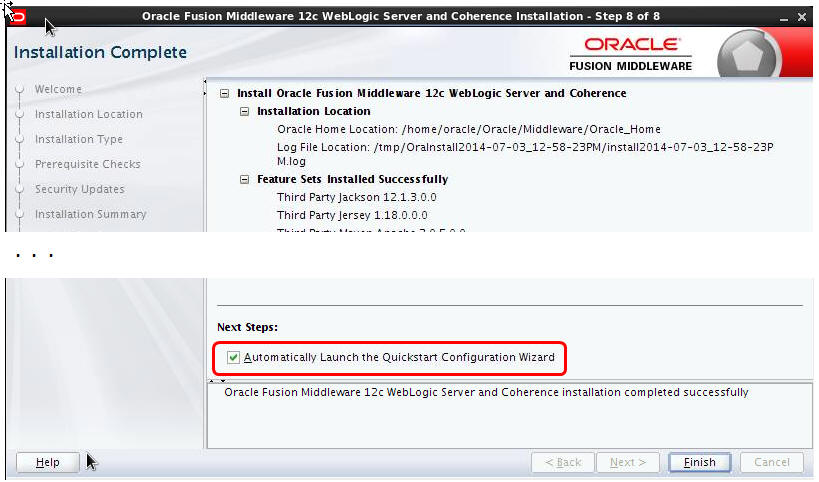Close the installer window
Screen dimensions: 819x482
(x=802, y=17)
